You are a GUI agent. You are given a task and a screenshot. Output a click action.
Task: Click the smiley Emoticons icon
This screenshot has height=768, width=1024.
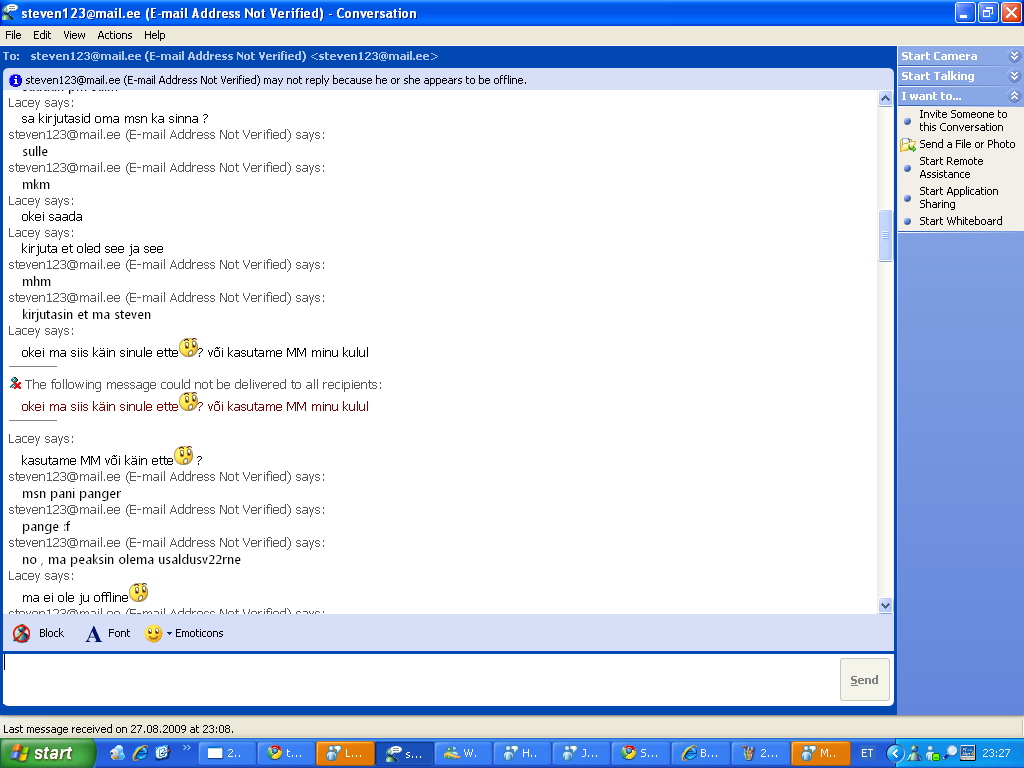tap(153, 633)
